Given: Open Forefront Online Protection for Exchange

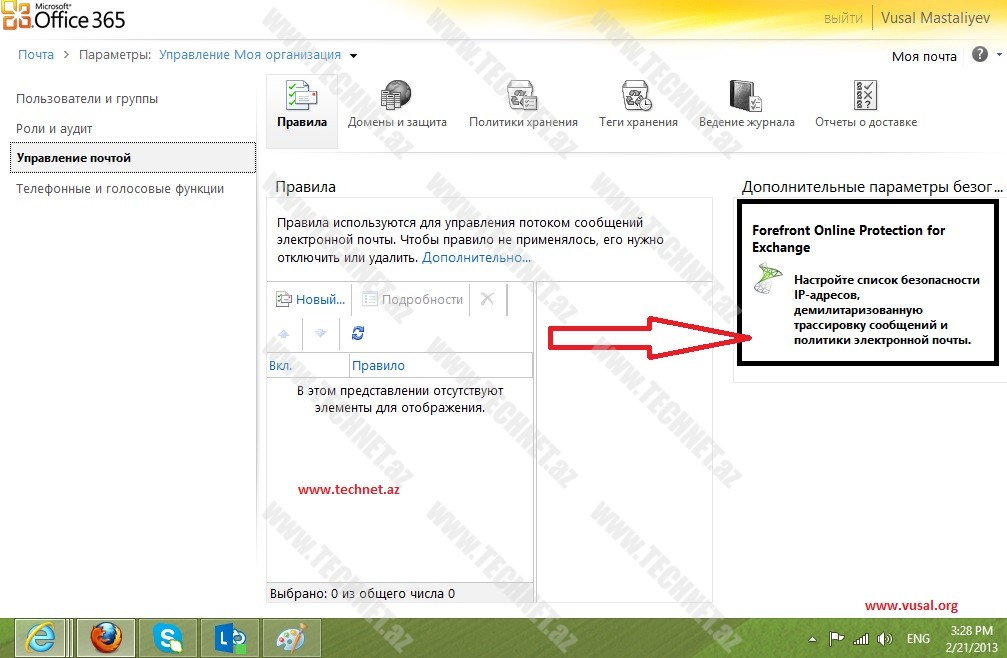Looking at the screenshot, I should [x=848, y=238].
